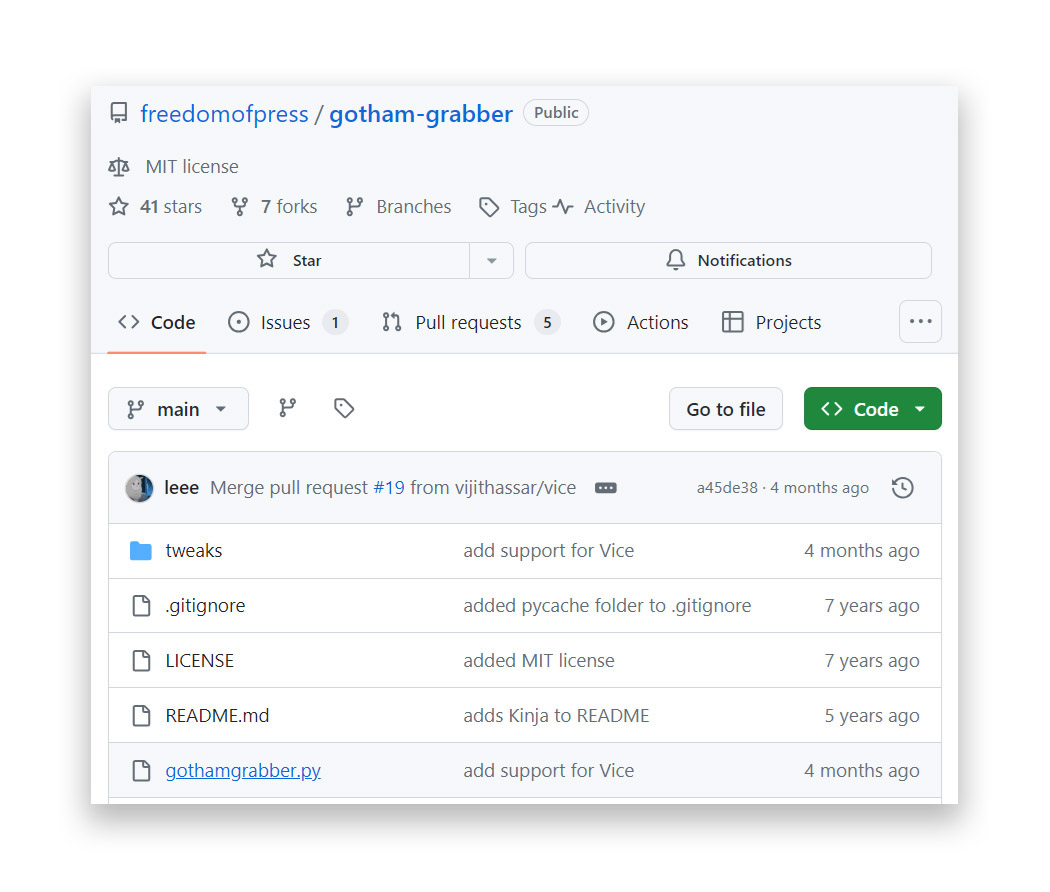Image resolution: width=1050 pixels, height=892 pixels.
Task: Switch to the Issues tab
Action: pyautogui.click(x=285, y=322)
